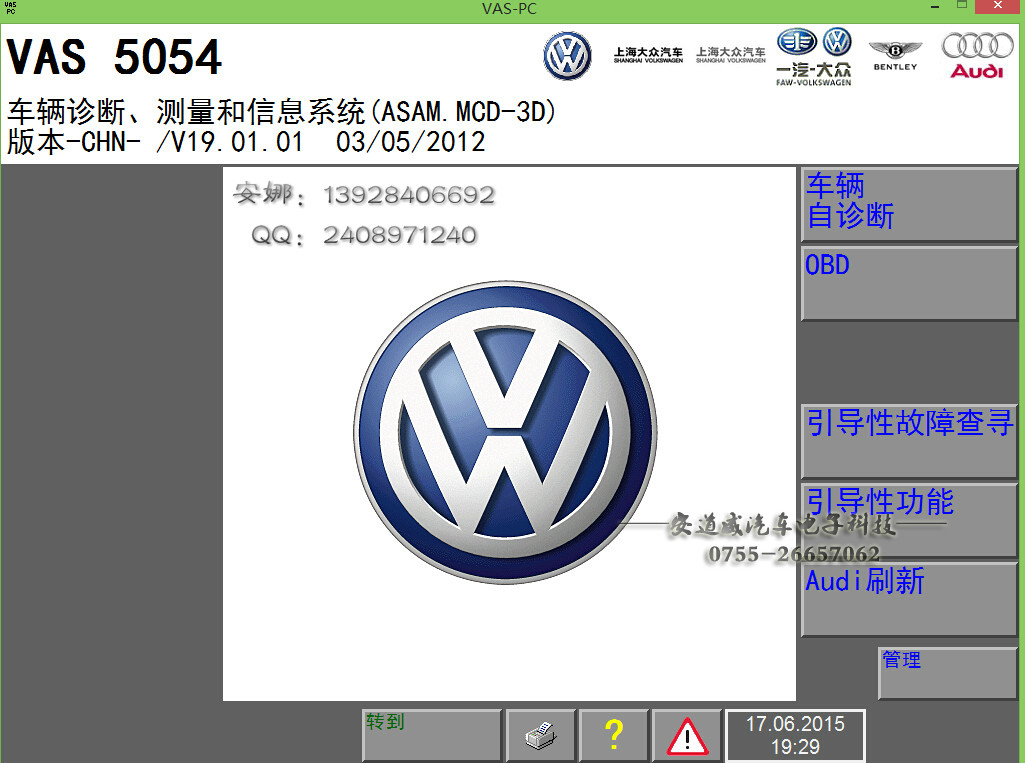Click the large central VW emblem

coord(505,432)
